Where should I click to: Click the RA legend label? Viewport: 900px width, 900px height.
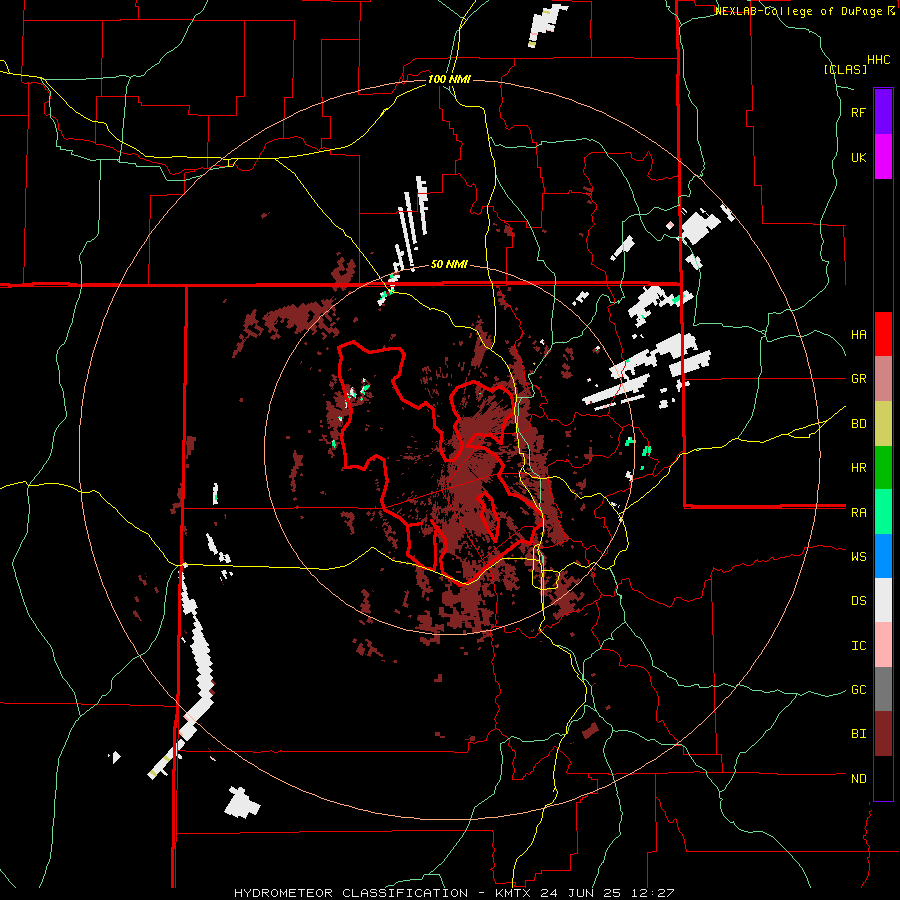tap(859, 513)
